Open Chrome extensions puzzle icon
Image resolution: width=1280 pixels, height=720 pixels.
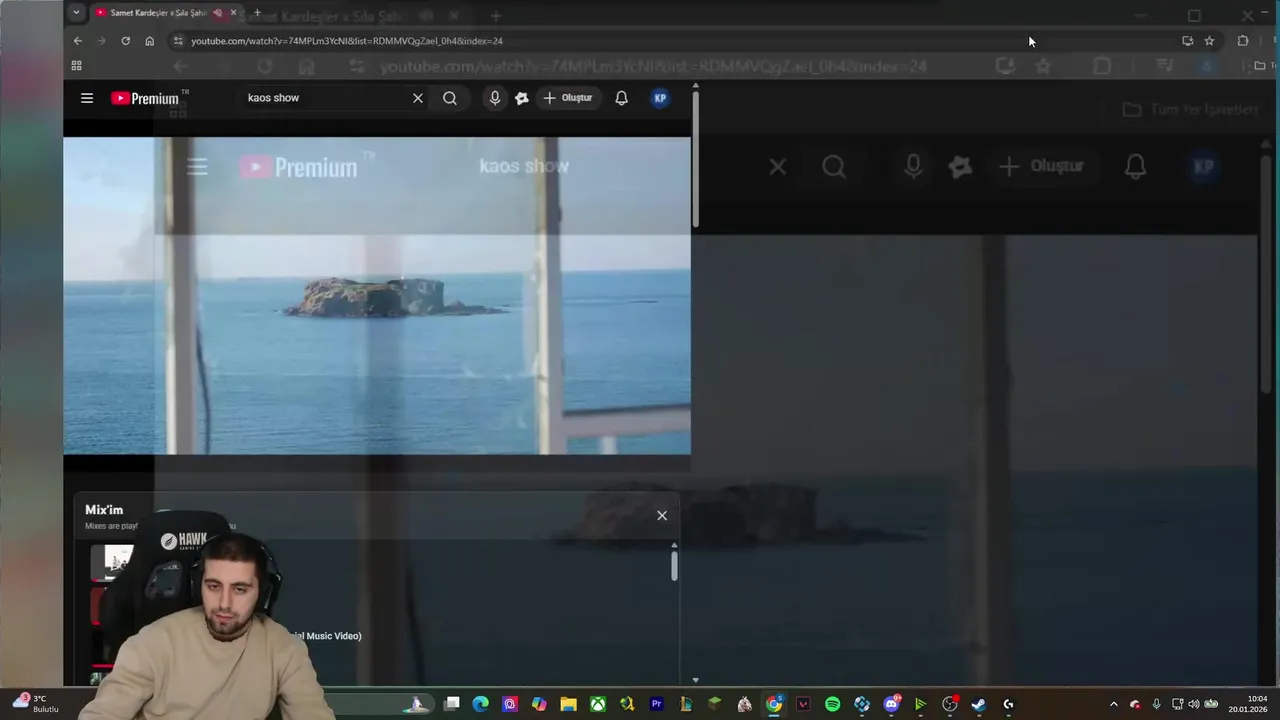pos(1243,41)
